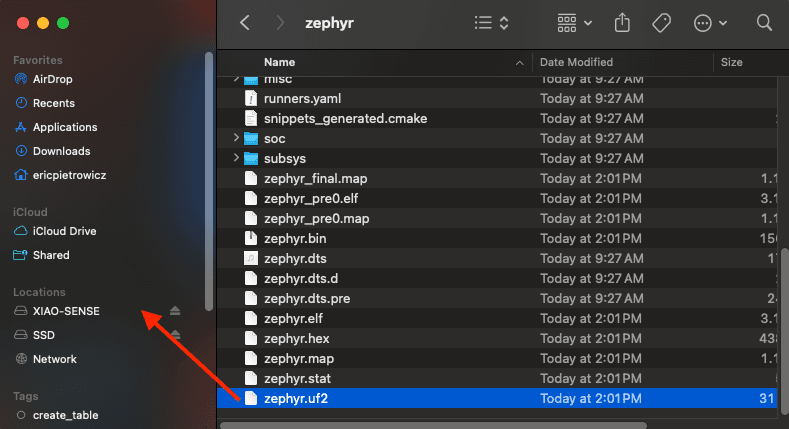
Task: Select the zephyr.hex file
Action: point(296,339)
